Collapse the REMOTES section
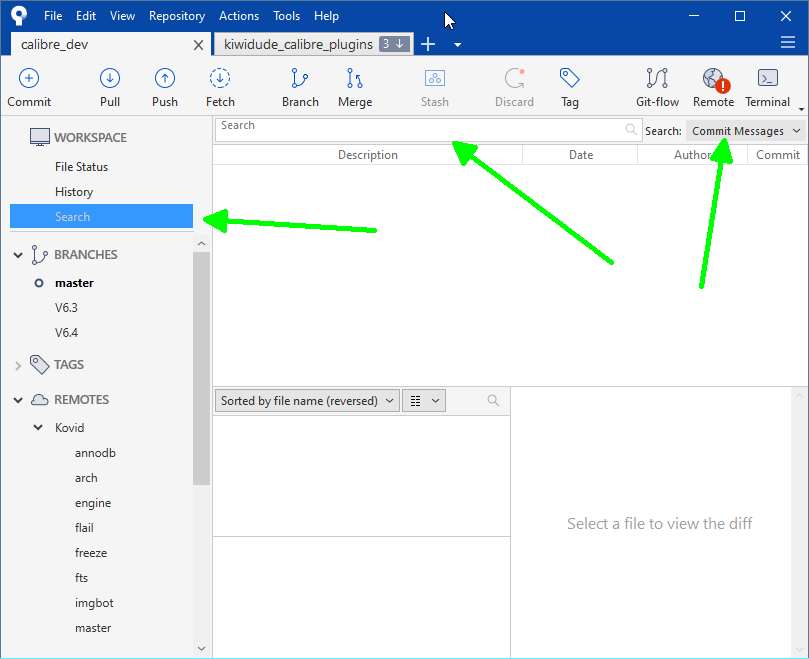 click(x=18, y=400)
